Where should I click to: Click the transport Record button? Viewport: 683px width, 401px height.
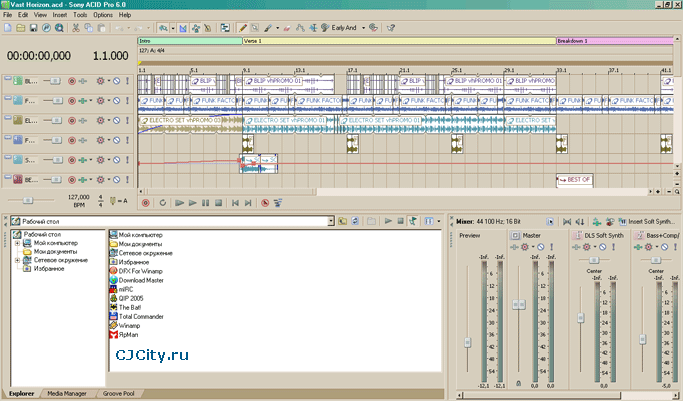pos(145,203)
